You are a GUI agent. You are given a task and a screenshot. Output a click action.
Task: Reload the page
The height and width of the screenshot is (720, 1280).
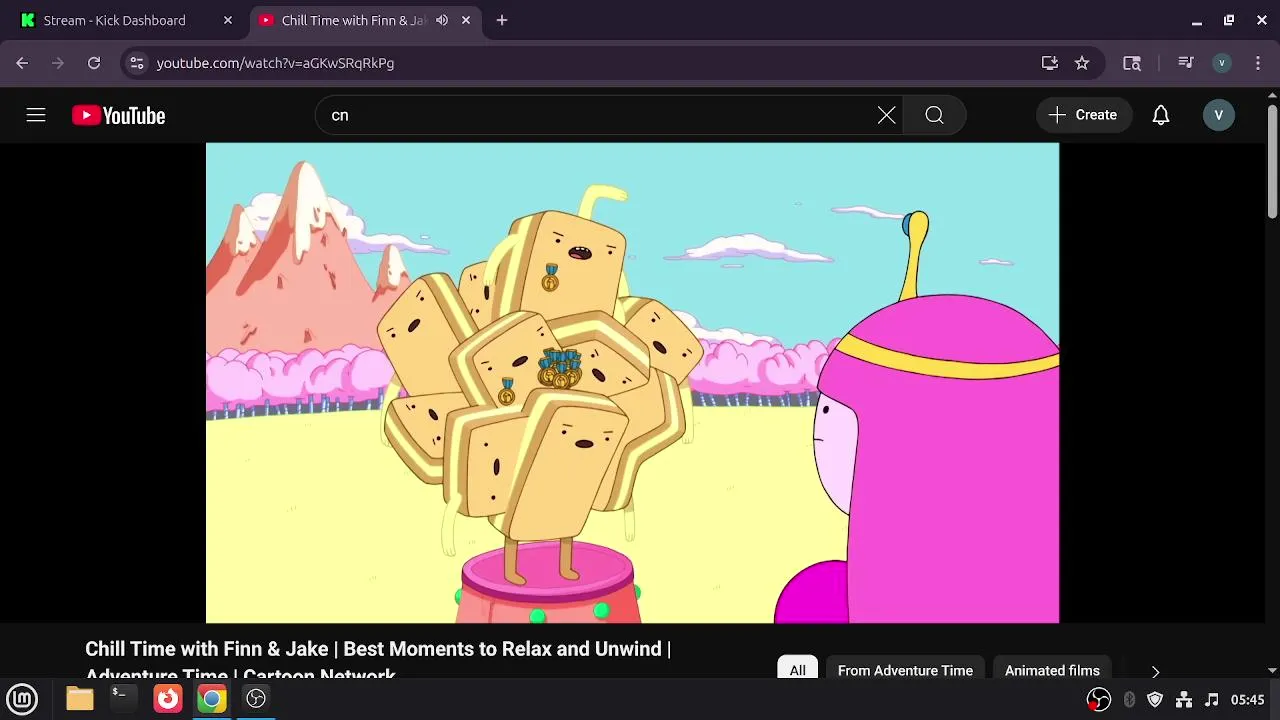coord(94,63)
